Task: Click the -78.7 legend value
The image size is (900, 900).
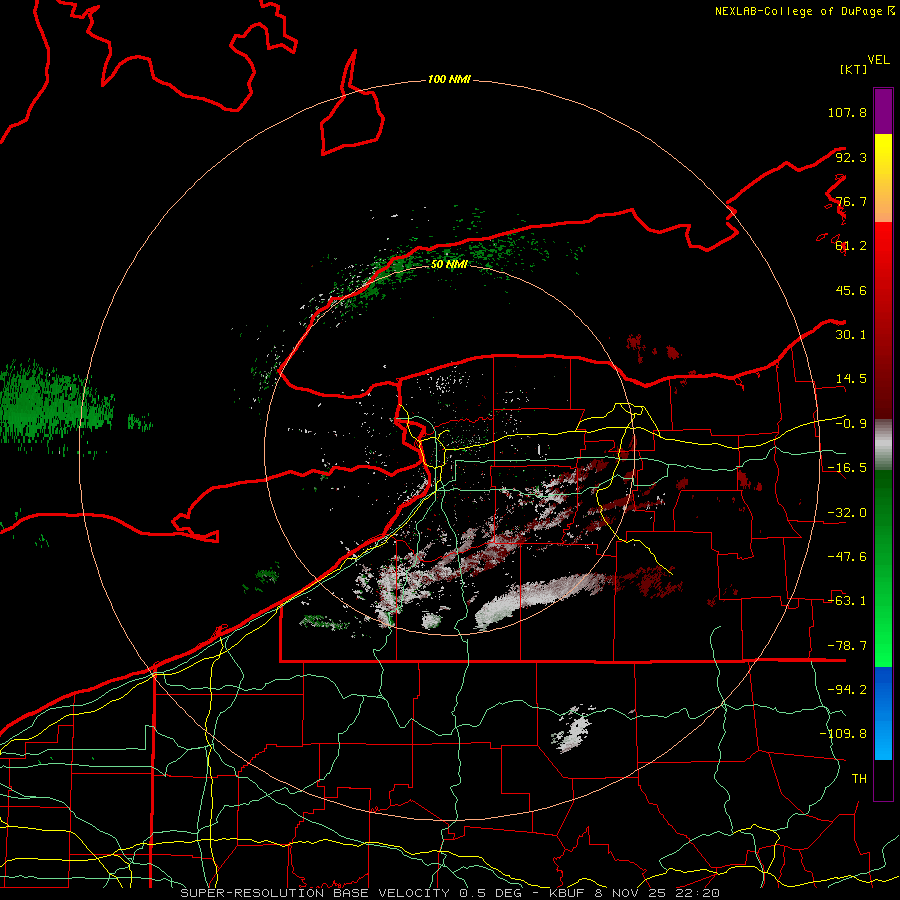Action: click(x=847, y=646)
